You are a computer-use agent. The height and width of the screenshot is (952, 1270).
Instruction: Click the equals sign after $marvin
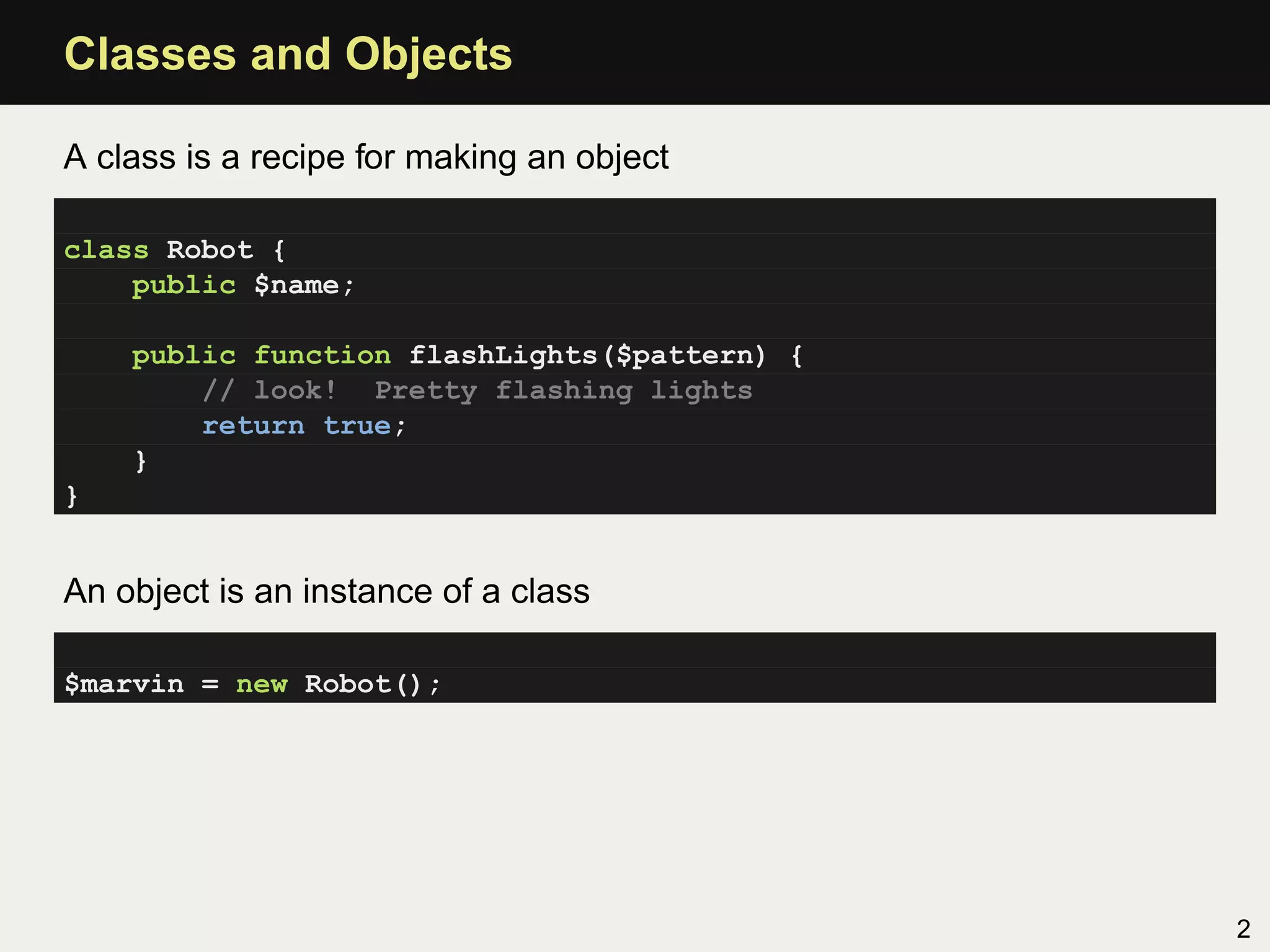click(x=210, y=684)
